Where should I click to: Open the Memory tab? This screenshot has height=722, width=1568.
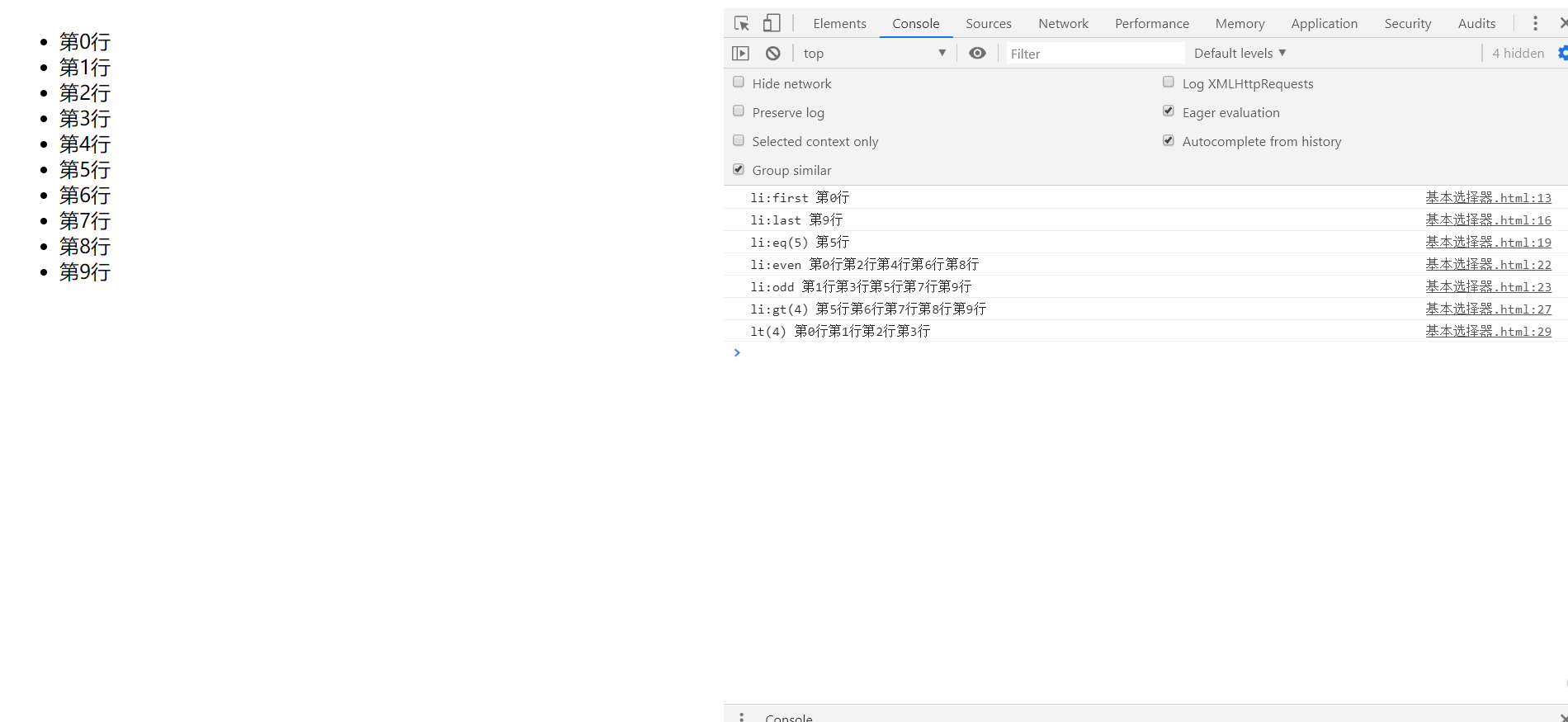click(1240, 24)
